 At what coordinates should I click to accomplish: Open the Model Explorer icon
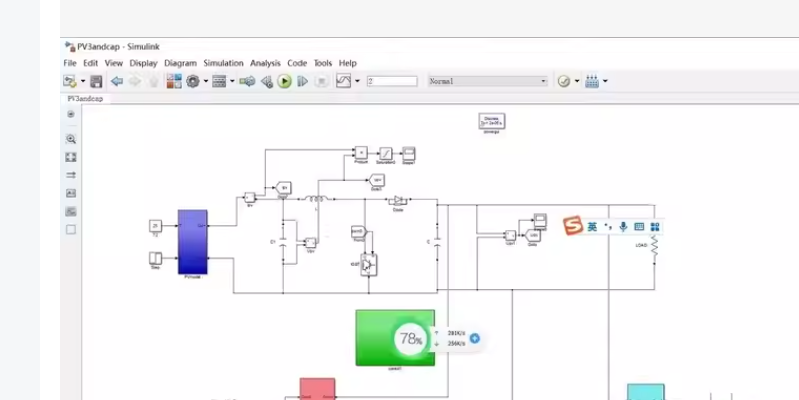click(219, 81)
